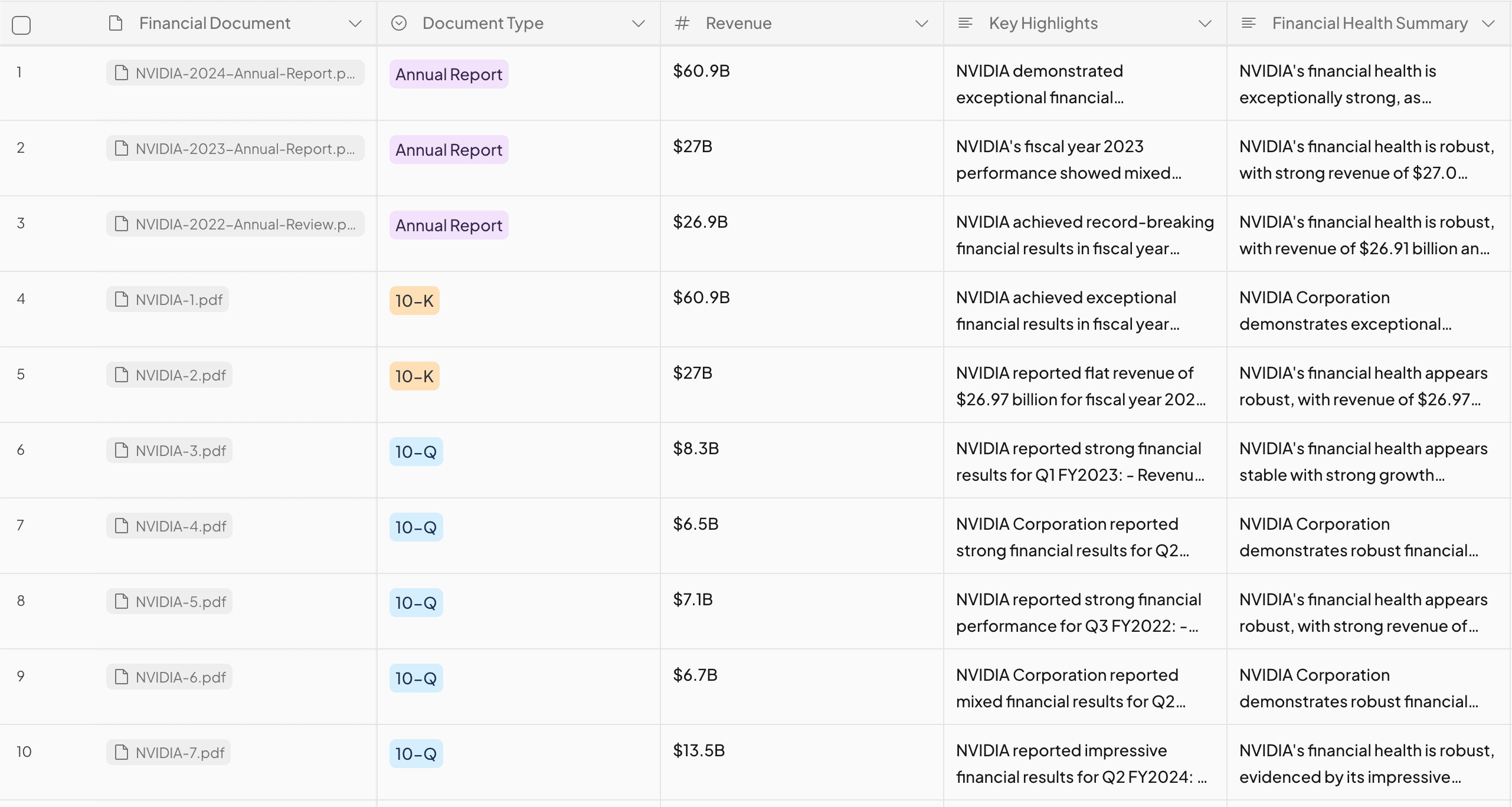Viewport: 1512px width, 807px height.
Task: Select the $13.5B revenue cell
Action: (699, 750)
